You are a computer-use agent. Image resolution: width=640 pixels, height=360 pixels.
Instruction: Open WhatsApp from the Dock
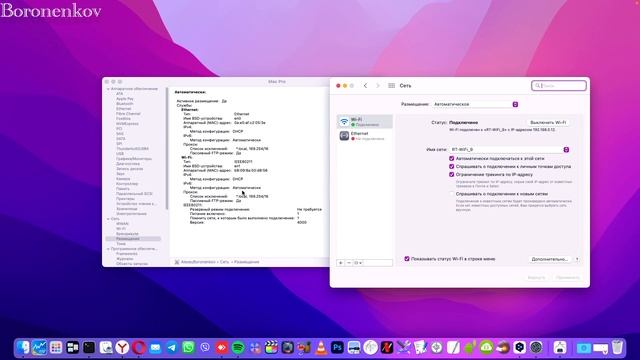pos(188,347)
